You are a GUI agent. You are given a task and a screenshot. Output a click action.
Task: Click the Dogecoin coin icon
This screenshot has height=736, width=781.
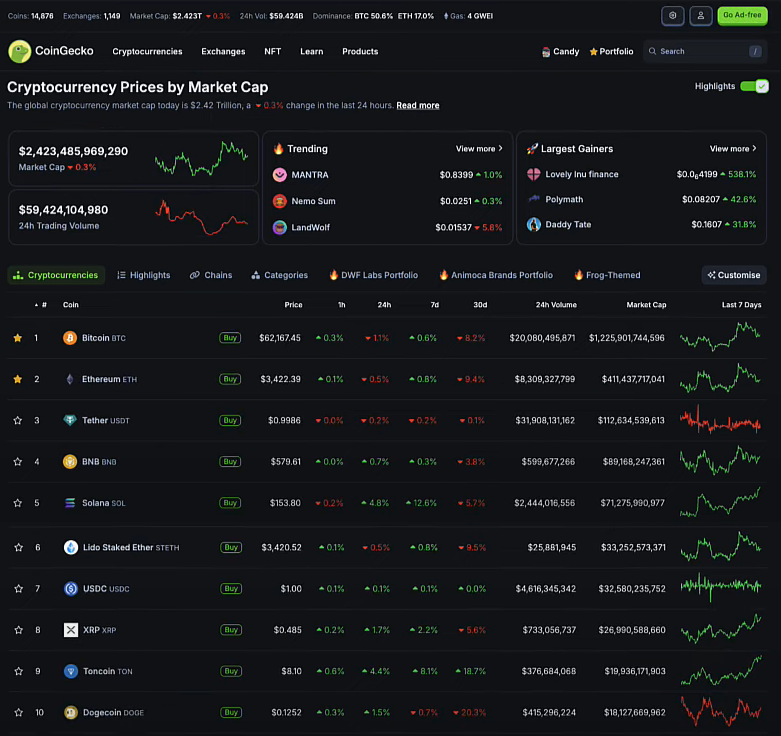click(70, 712)
